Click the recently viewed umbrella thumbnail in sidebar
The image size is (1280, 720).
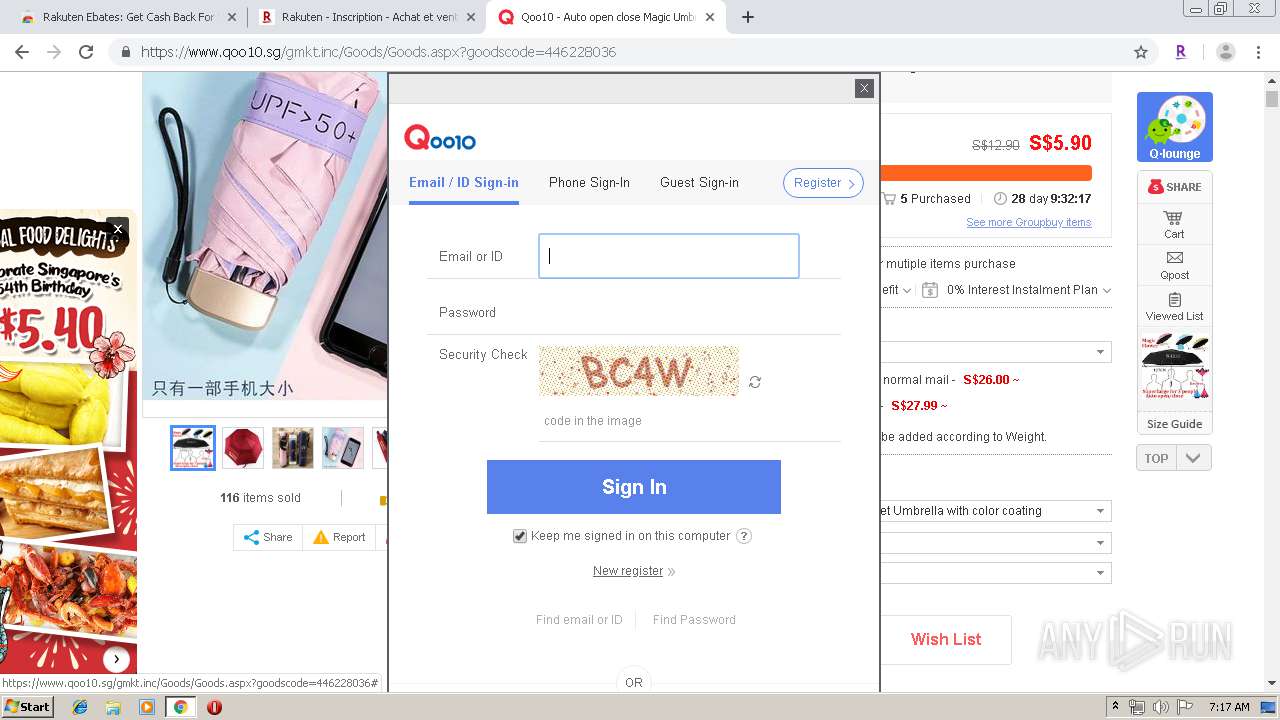pyautogui.click(x=1174, y=370)
